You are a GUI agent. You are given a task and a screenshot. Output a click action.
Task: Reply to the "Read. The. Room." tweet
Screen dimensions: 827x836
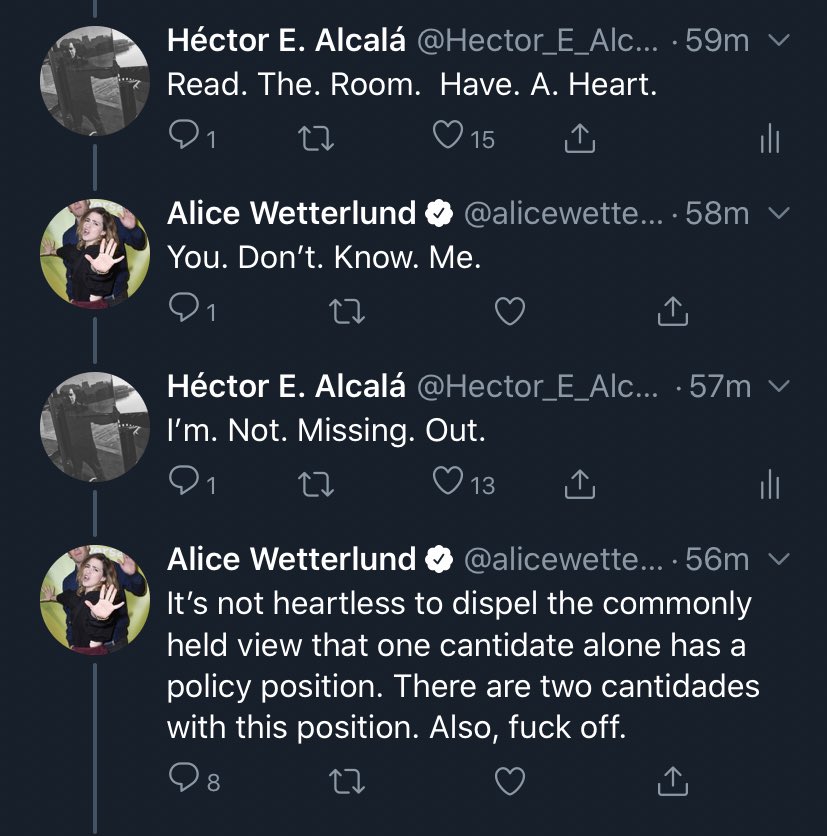[183, 139]
